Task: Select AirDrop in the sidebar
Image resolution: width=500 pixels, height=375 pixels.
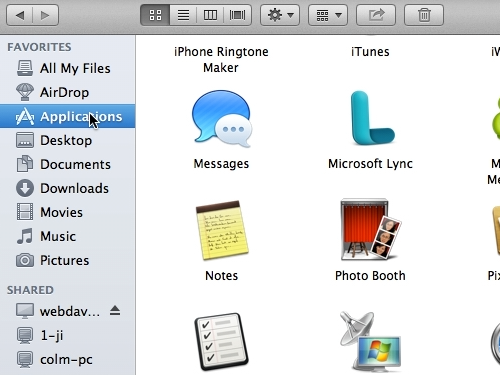Action: [68, 92]
